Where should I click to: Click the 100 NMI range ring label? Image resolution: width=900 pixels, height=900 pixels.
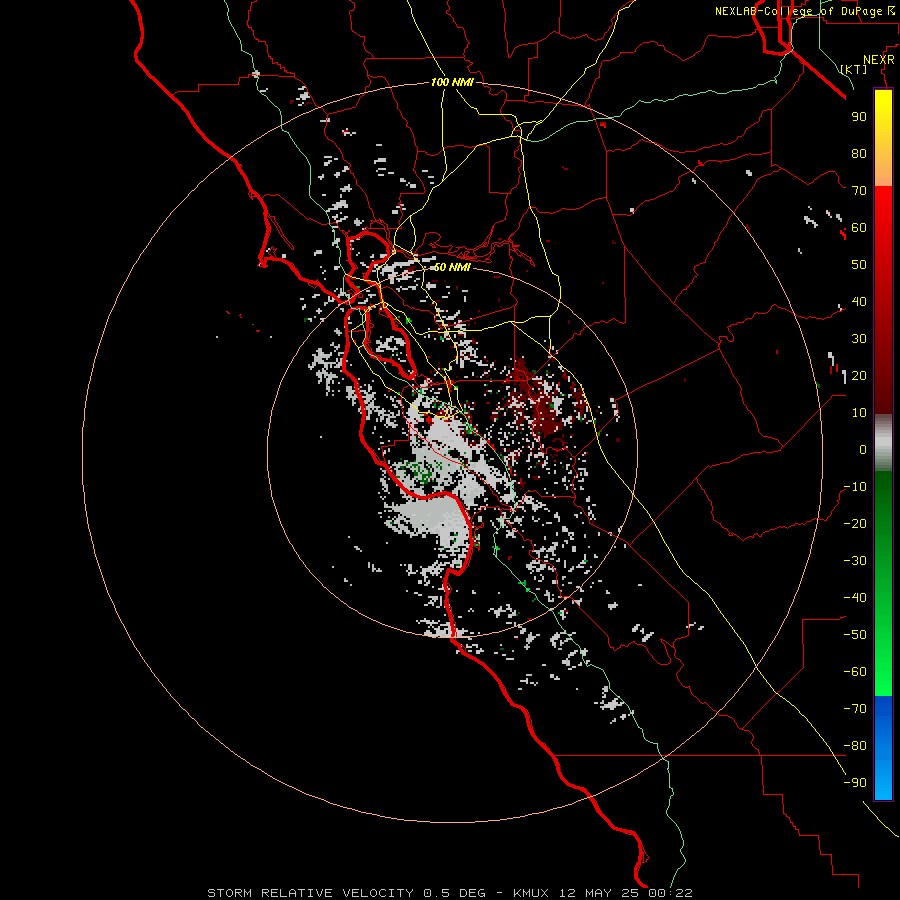click(452, 82)
